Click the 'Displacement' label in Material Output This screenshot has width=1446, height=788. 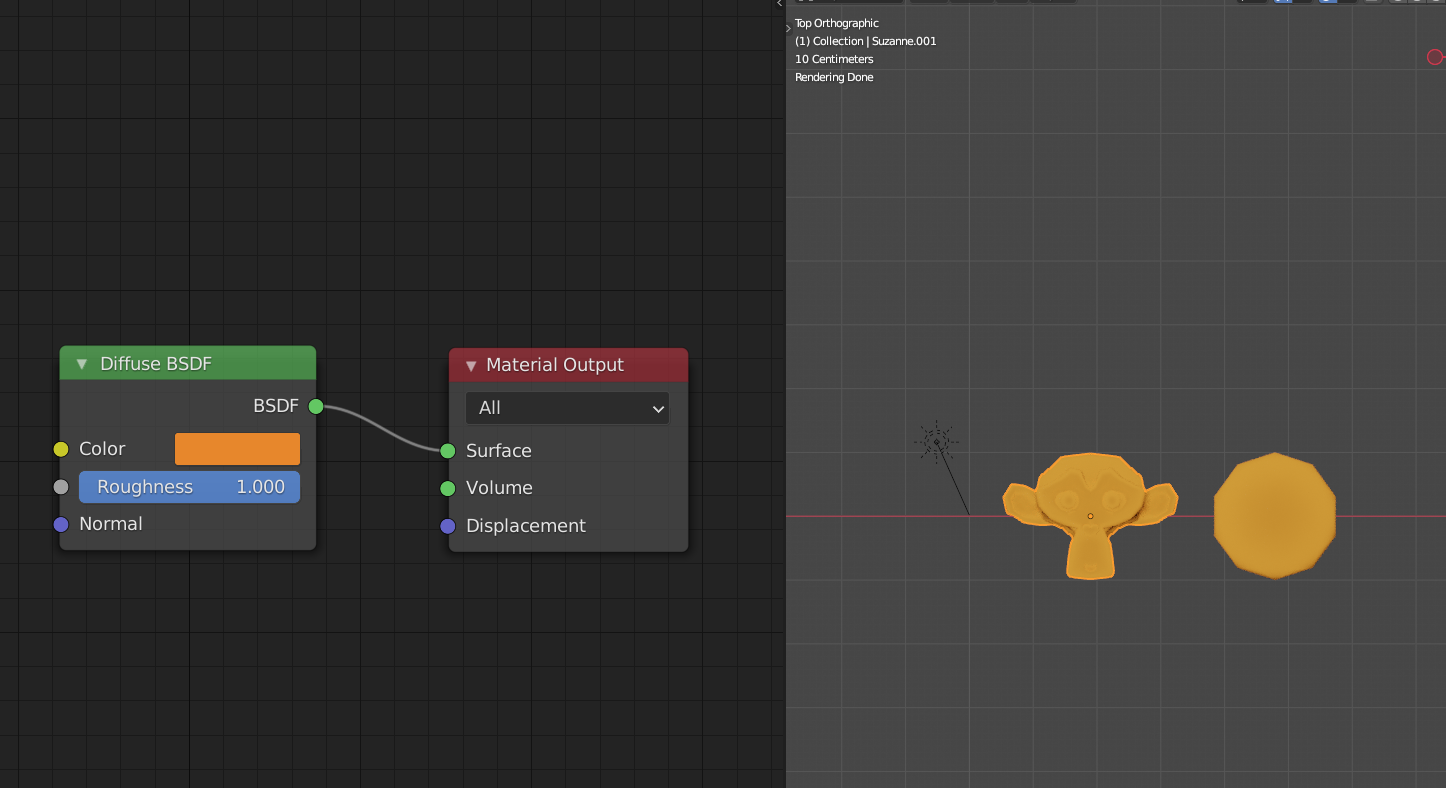tap(526, 526)
